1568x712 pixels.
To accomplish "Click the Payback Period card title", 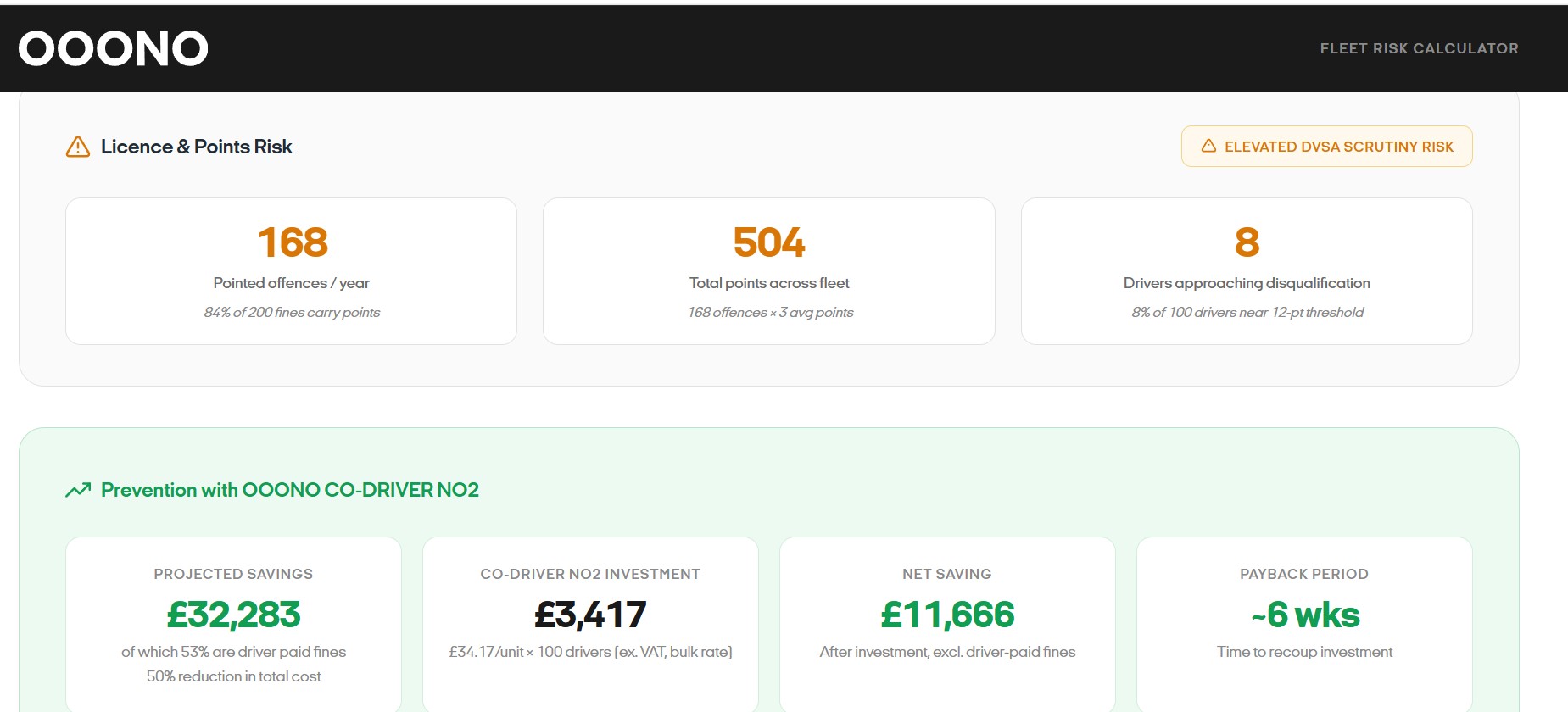I will 1304,574.
